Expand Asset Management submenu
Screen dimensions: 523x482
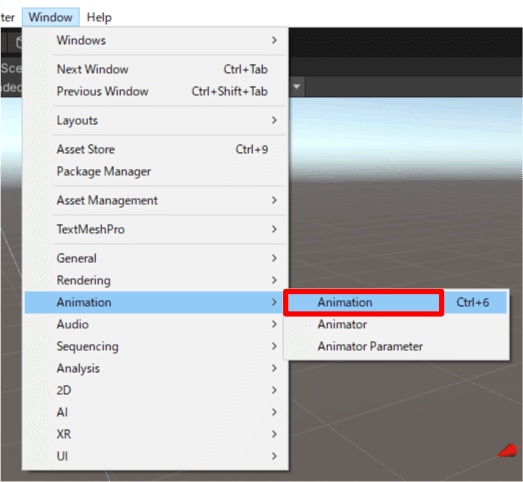[x=155, y=200]
